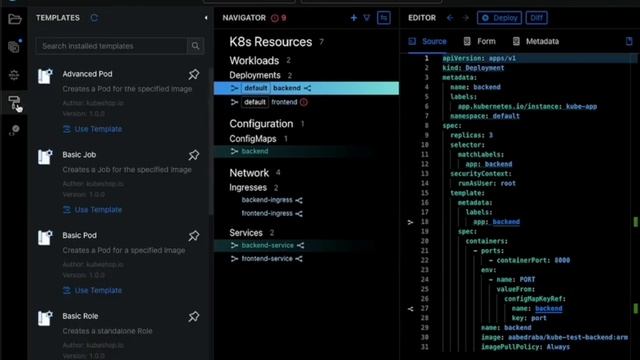Select backend-ingress resource
Image resolution: width=640 pixels, height=360 pixels.
(267, 200)
